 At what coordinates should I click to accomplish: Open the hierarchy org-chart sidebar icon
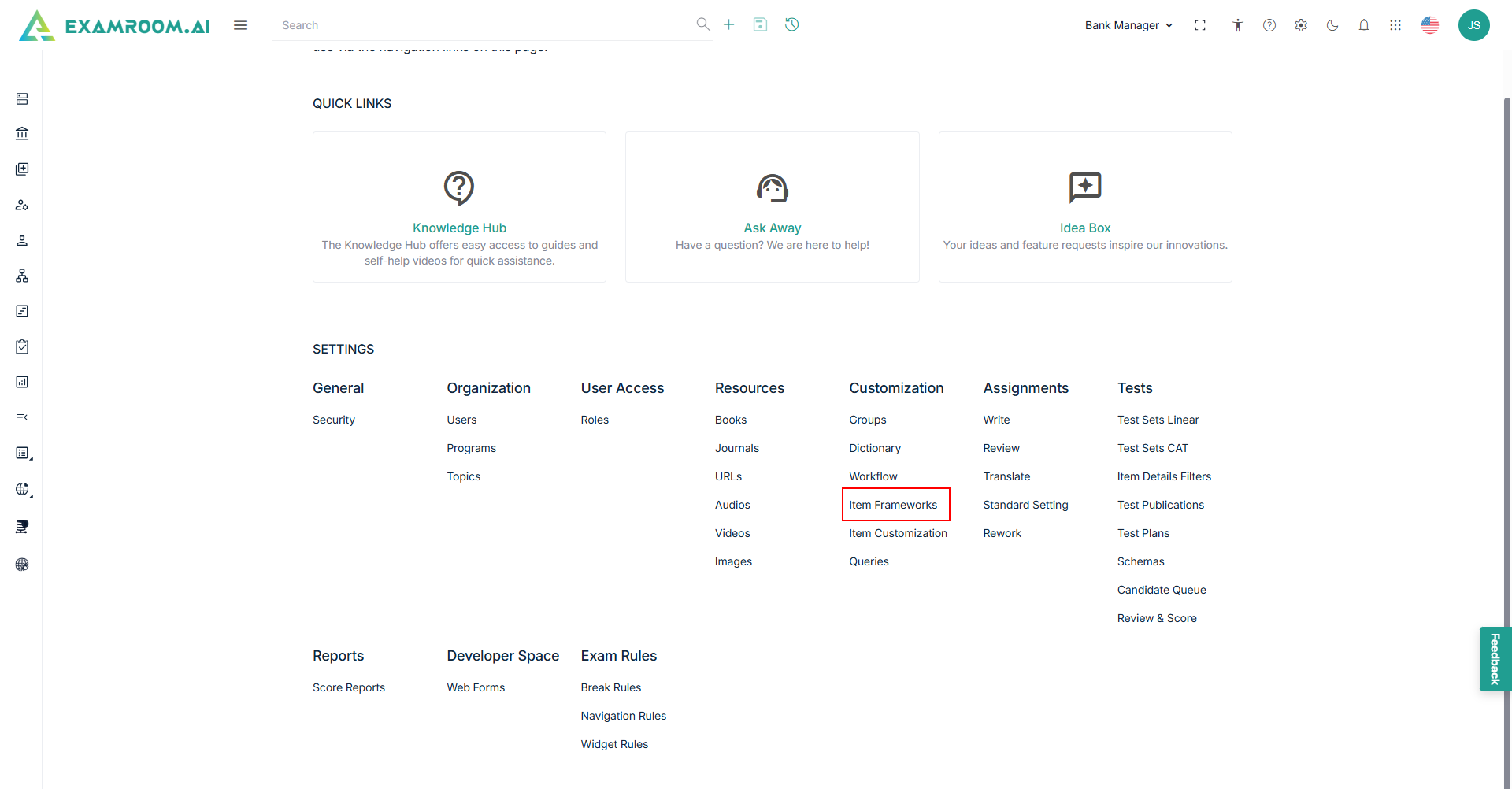point(22,276)
